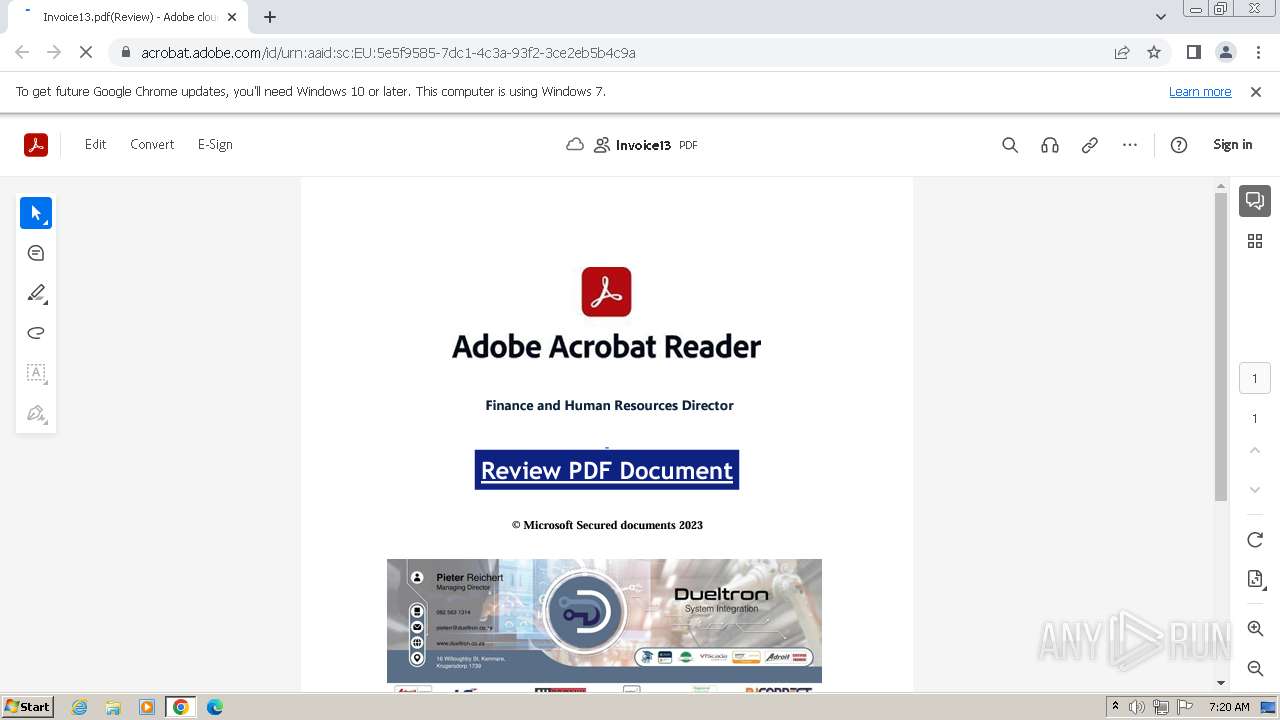Open the E-Sign menu

[x=215, y=145]
